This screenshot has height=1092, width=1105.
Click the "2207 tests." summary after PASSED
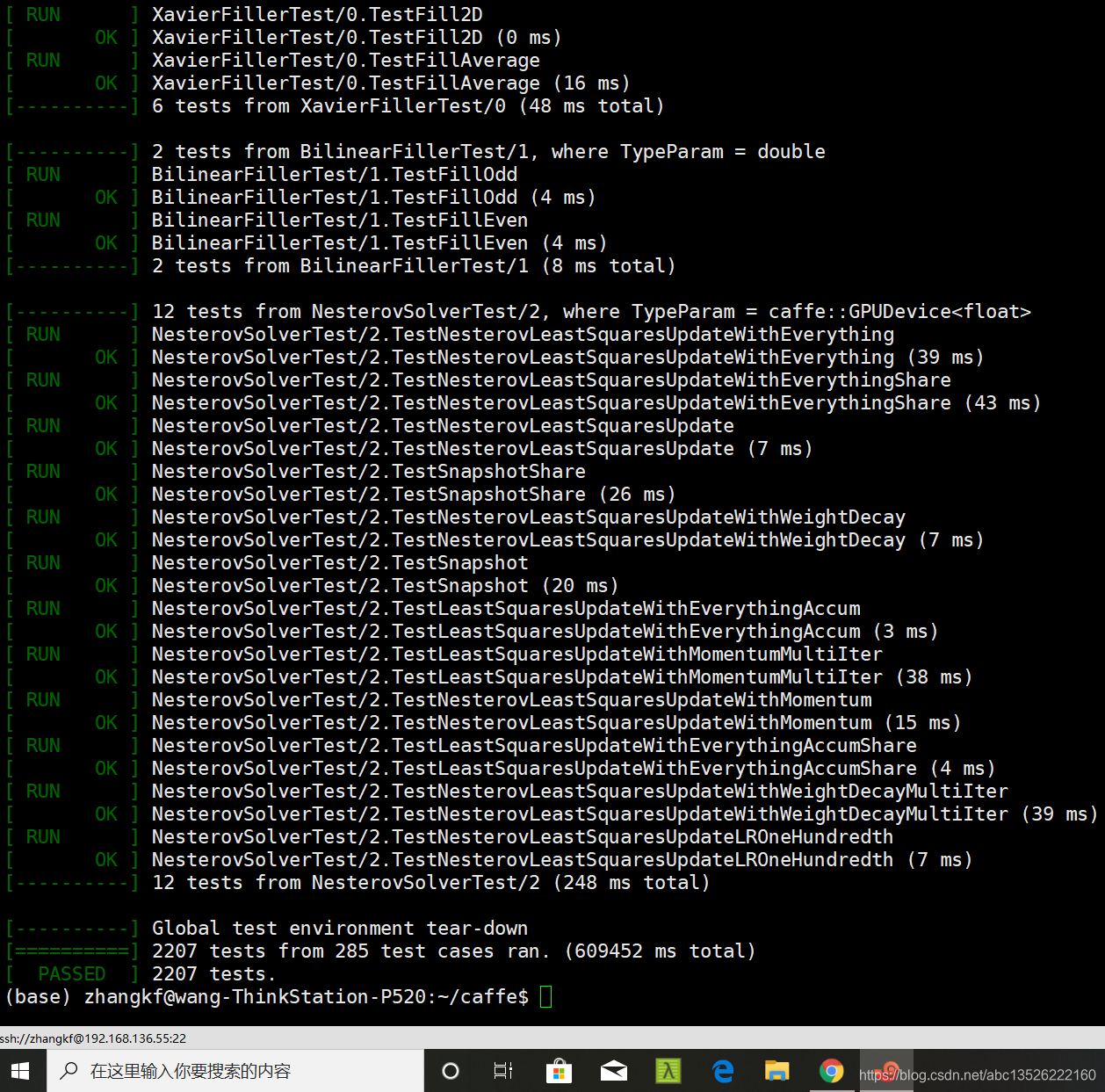pyautogui.click(x=213, y=974)
